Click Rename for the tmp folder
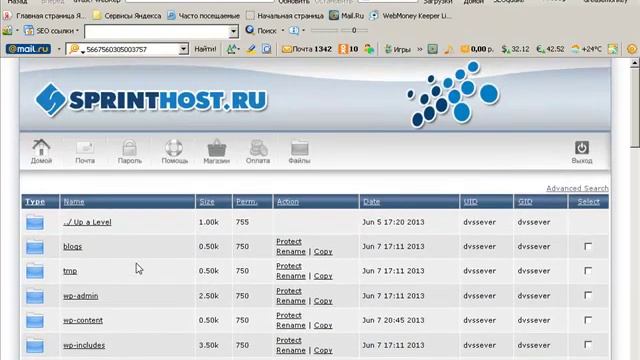640x360 pixels. point(291,276)
